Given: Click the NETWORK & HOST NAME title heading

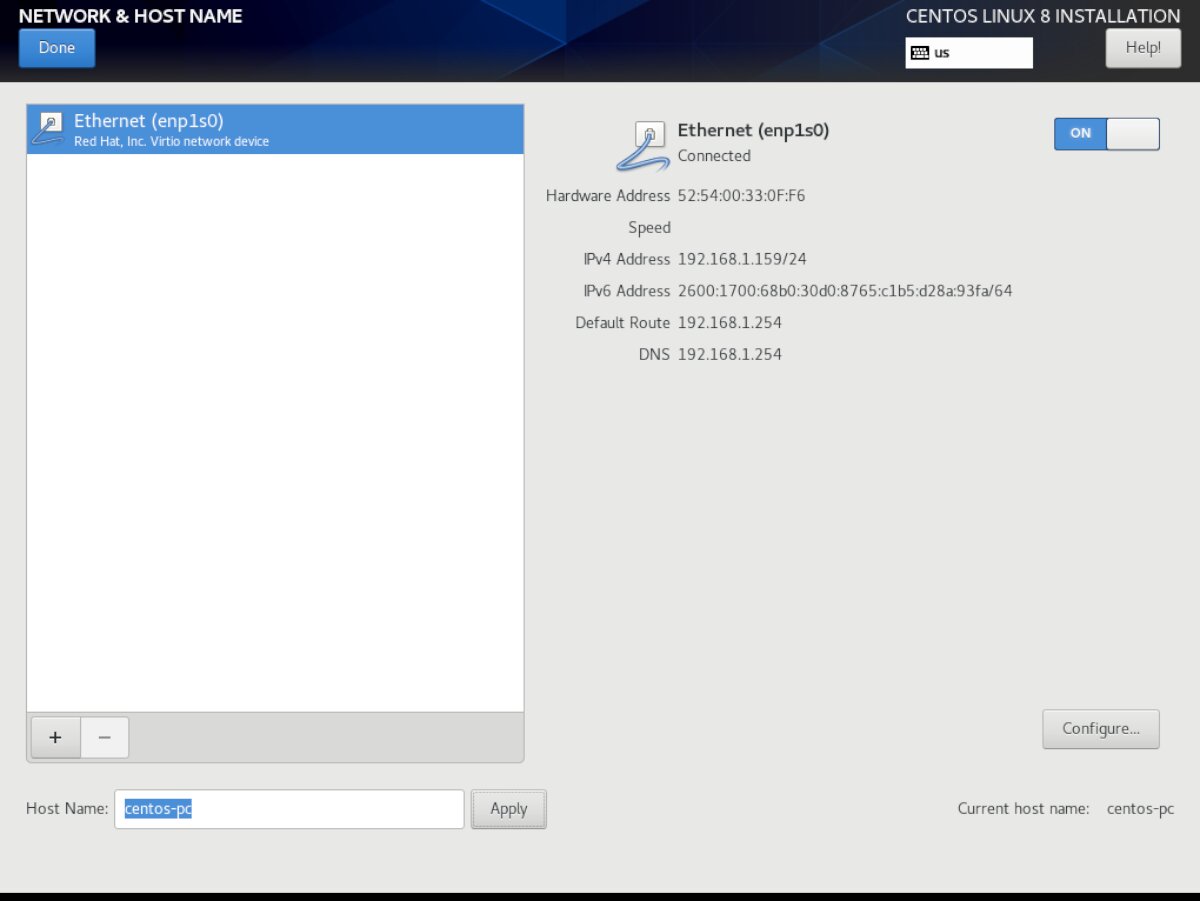Looking at the screenshot, I should pos(130,16).
